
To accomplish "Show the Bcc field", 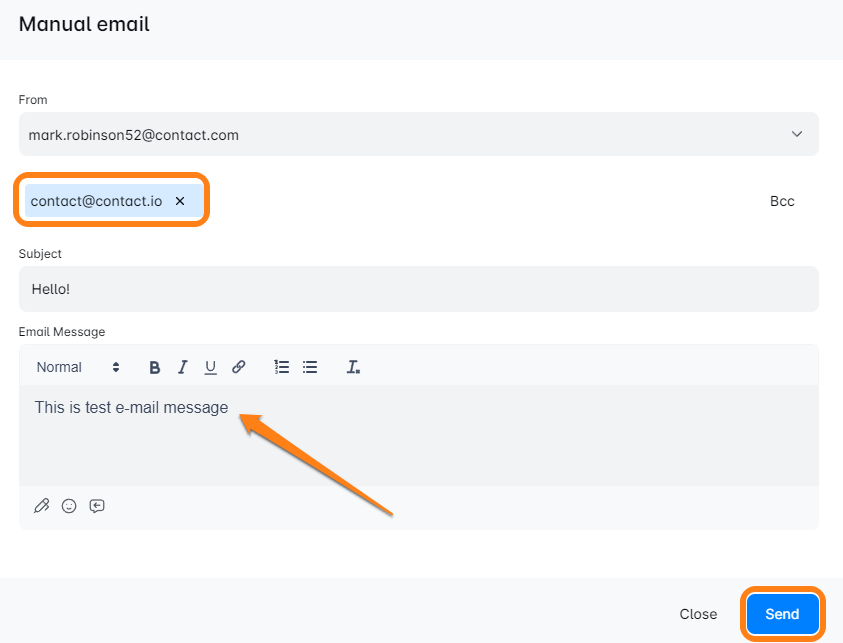I will [782, 201].
